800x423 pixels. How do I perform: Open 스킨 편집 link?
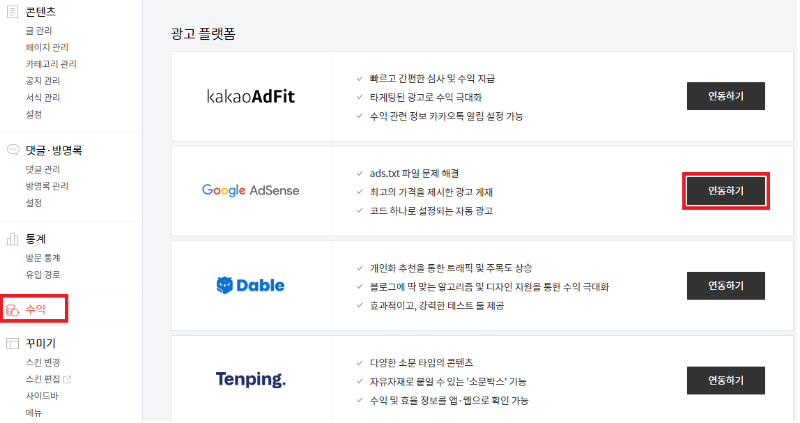(x=43, y=379)
